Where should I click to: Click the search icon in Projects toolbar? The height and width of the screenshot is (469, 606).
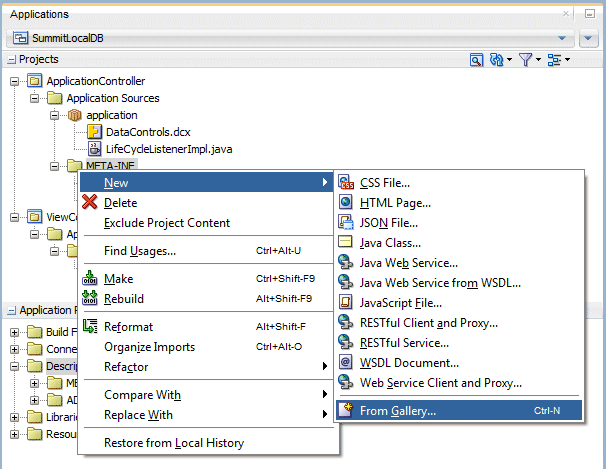(x=477, y=60)
